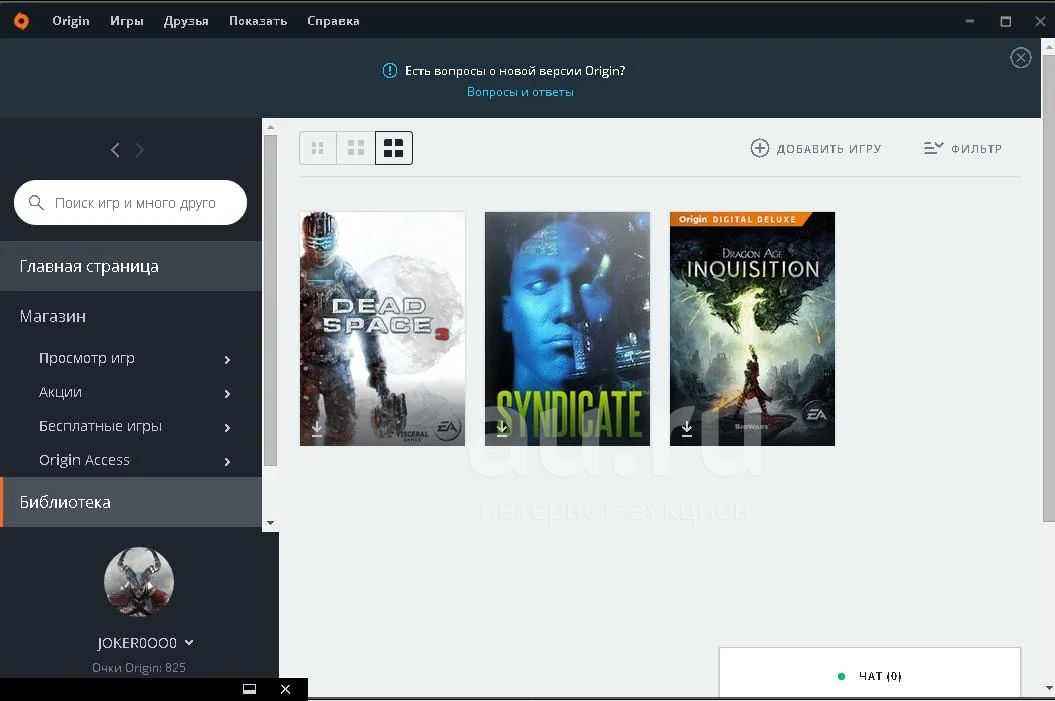This screenshot has width=1055, height=701.
Task: Open Библиотека in the sidebar
Action: 131,502
